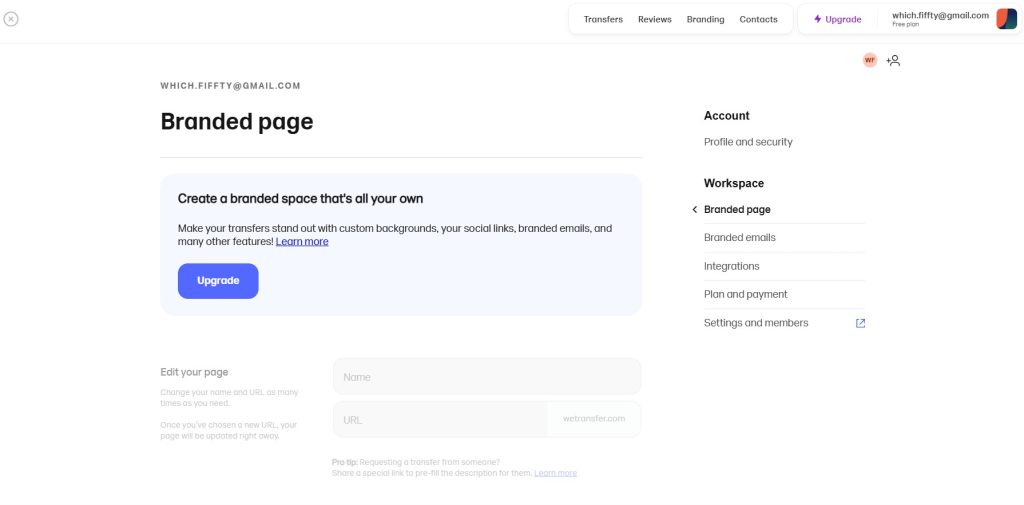
Task: Open Integrations settings
Action: click(731, 267)
